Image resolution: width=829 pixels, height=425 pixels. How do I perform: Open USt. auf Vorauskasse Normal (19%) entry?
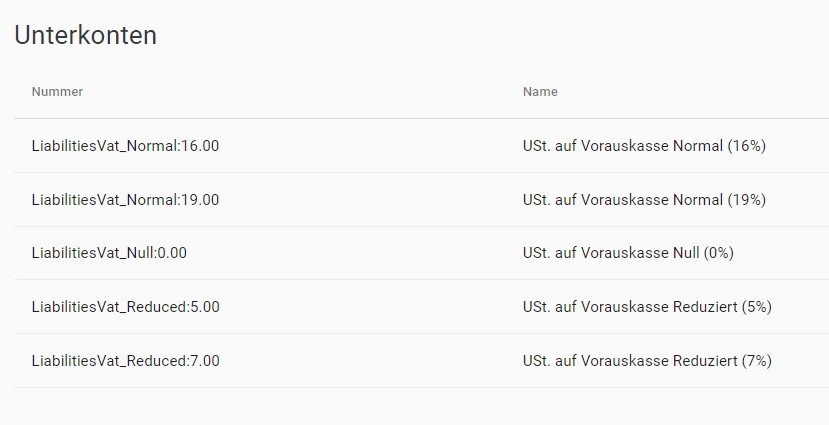coord(644,200)
